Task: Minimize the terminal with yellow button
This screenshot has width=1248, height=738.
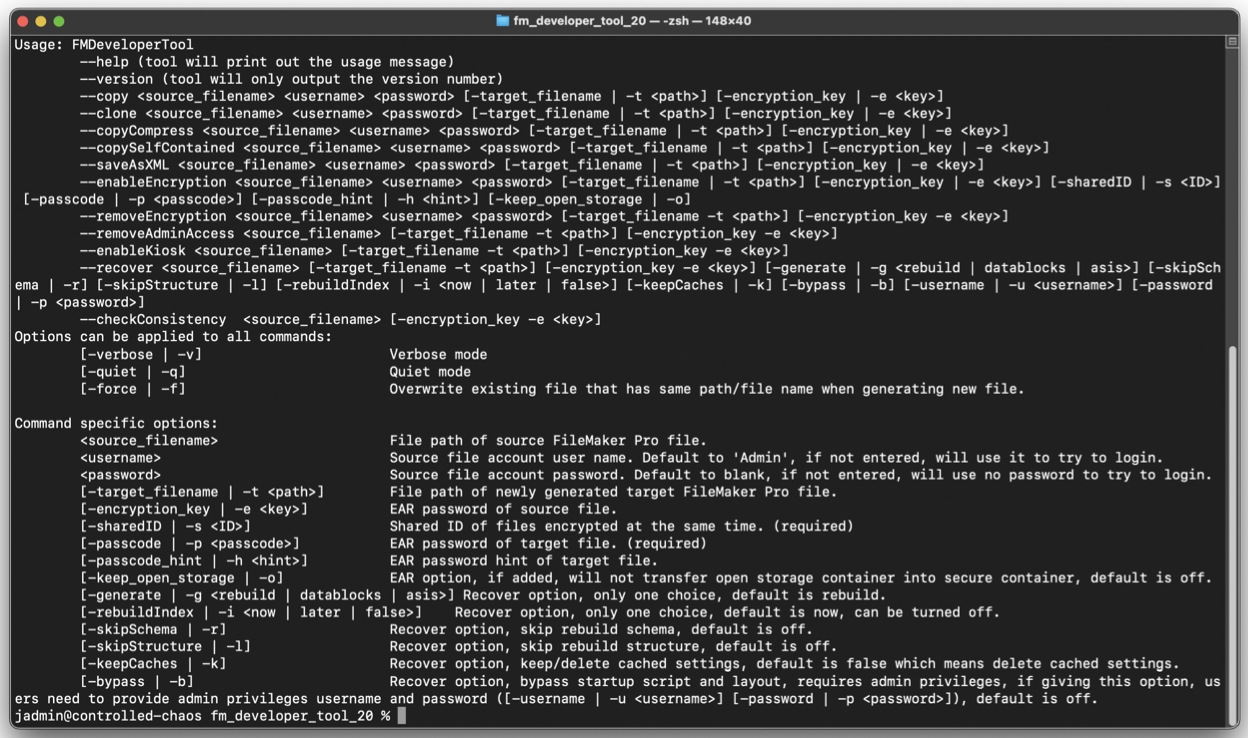Action: 41,20
